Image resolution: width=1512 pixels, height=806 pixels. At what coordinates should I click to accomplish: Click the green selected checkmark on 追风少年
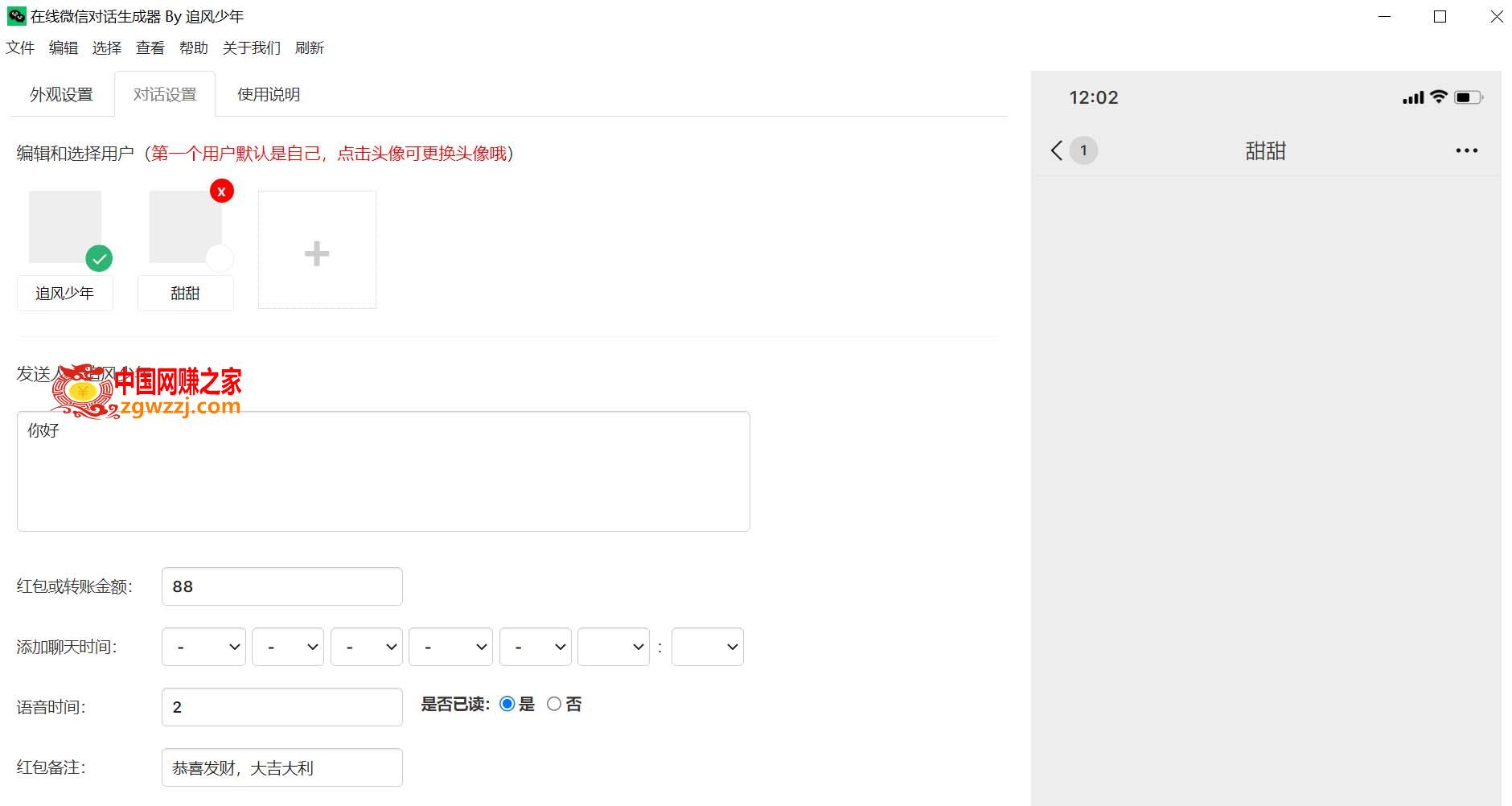99,258
